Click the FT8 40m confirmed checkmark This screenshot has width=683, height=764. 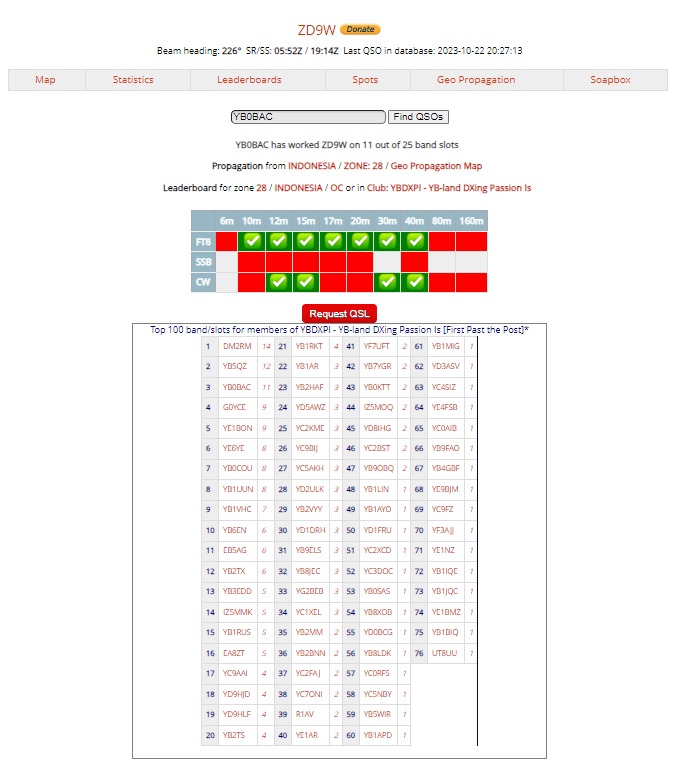pos(416,241)
